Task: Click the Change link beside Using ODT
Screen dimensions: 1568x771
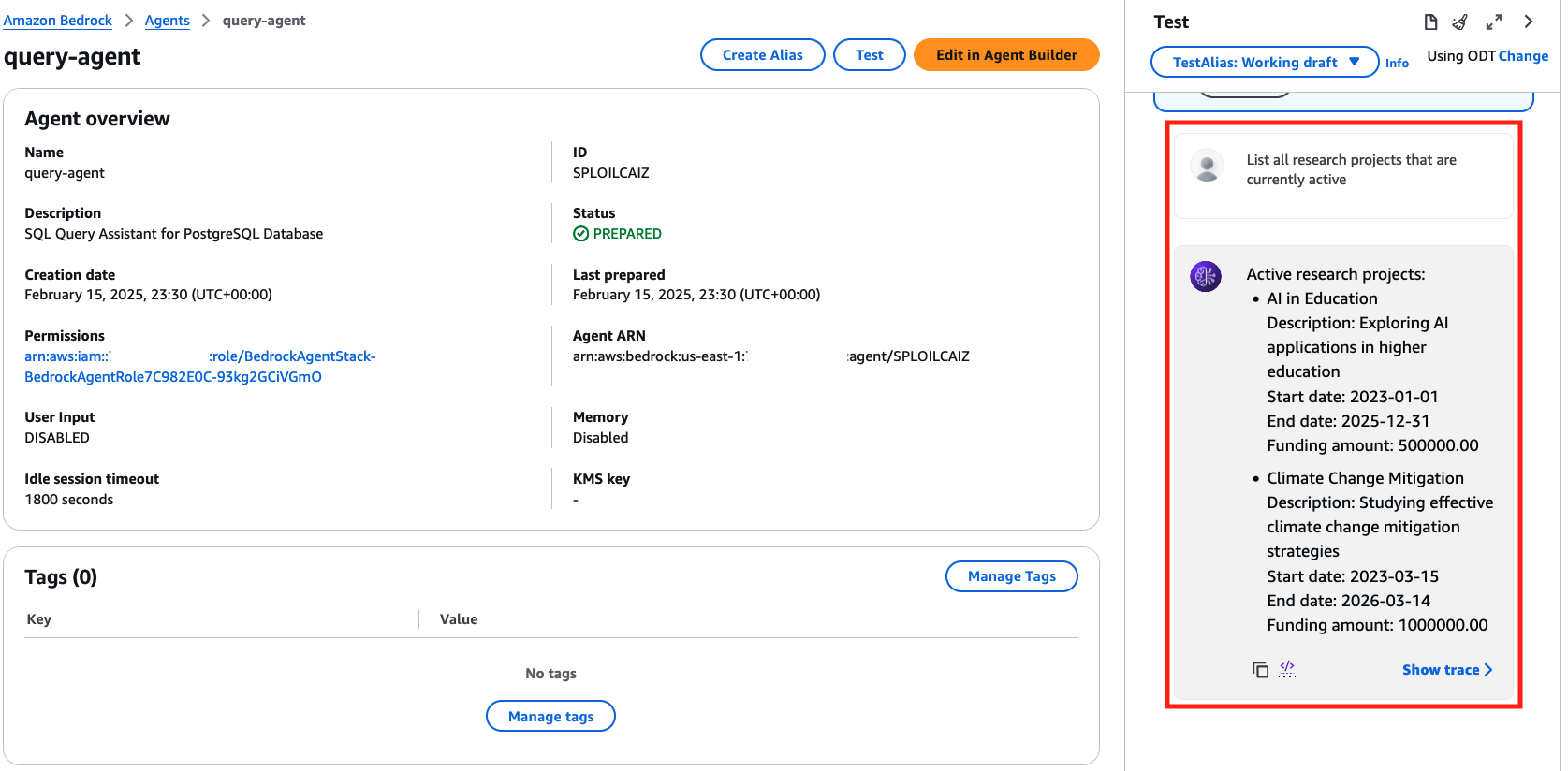Action: point(1524,56)
